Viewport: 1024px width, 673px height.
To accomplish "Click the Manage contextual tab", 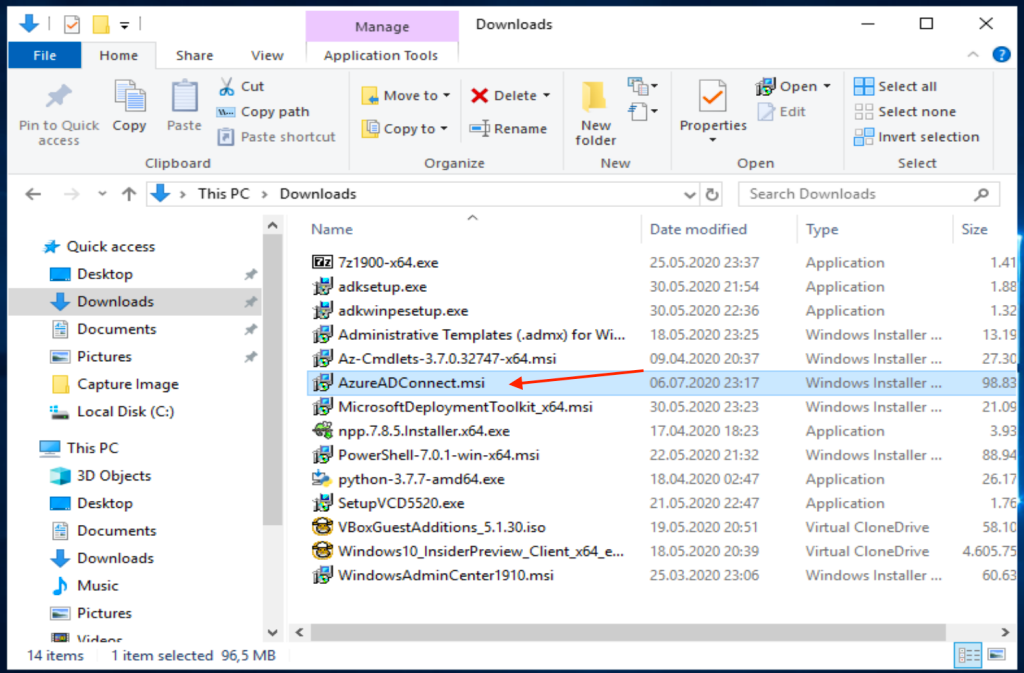I will 382,27.
